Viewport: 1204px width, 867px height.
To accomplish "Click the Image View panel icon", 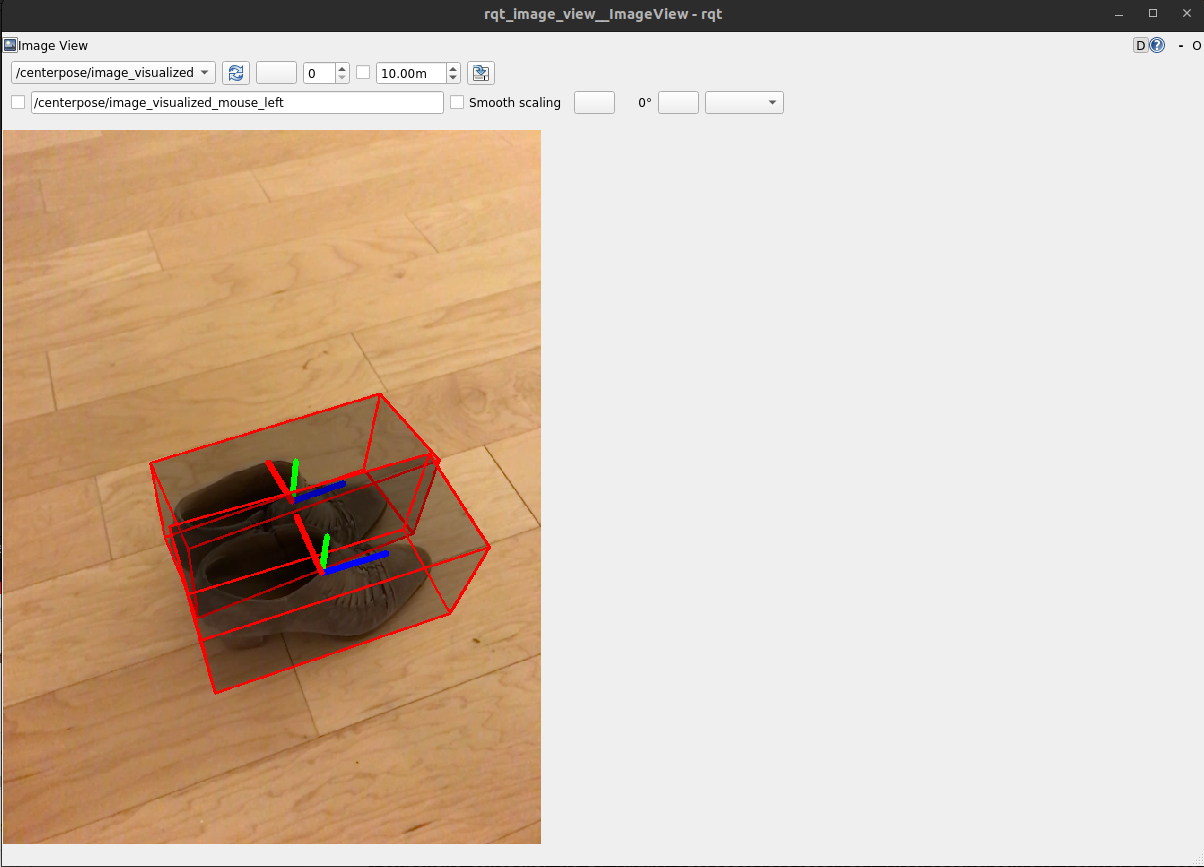I will point(10,45).
